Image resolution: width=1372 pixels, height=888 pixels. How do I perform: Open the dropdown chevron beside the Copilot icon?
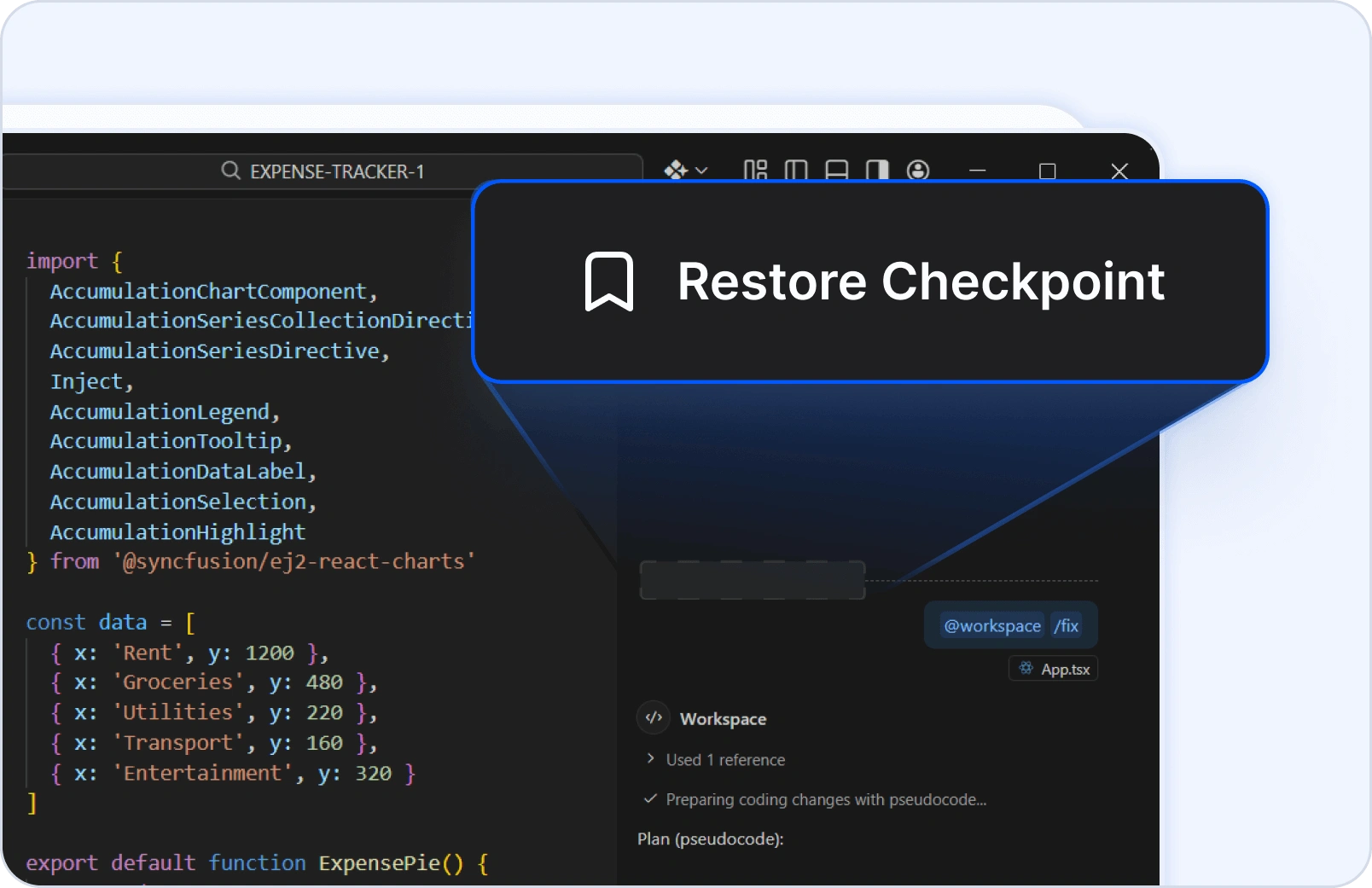coord(701,171)
